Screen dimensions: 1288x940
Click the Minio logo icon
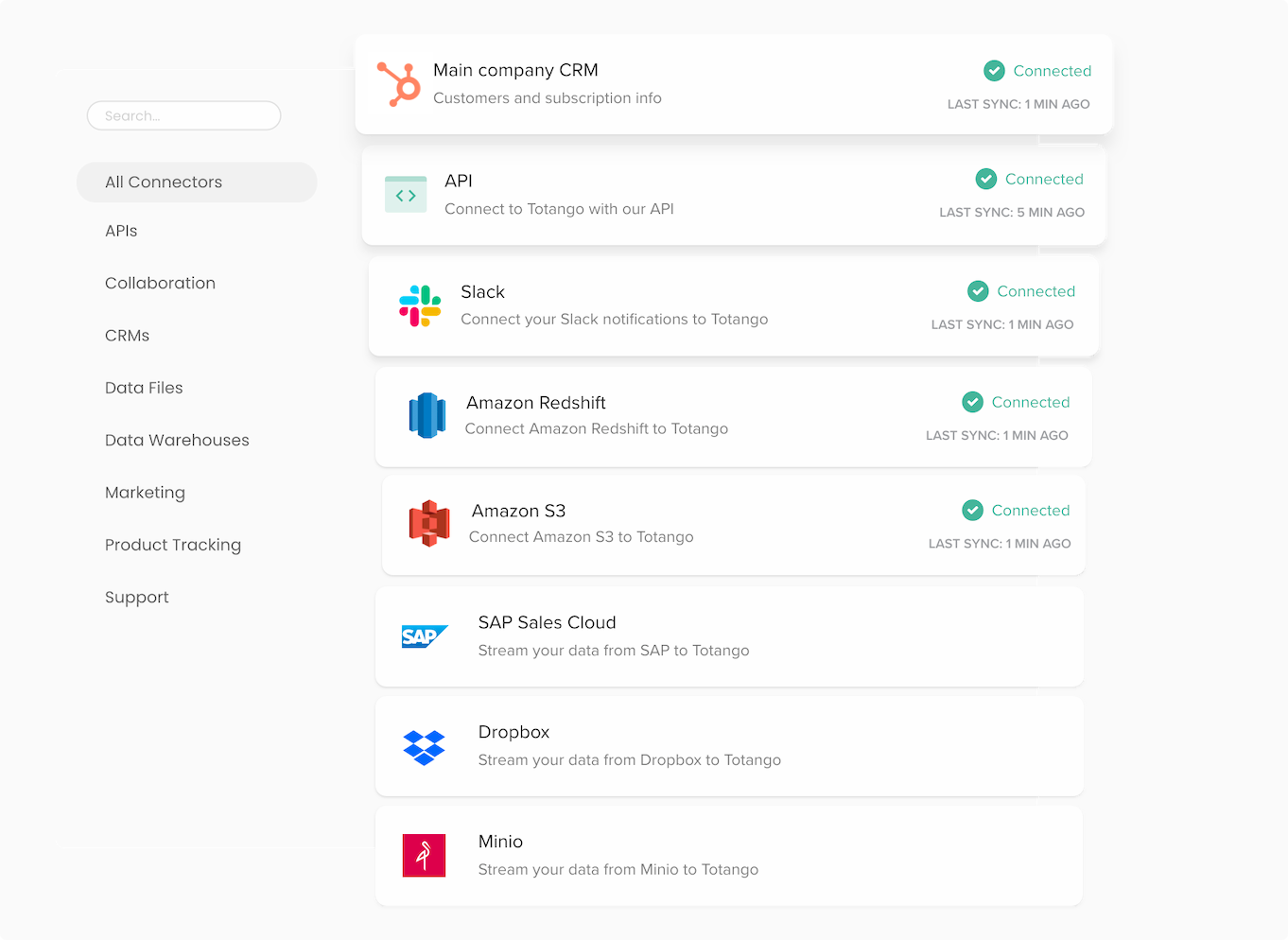tap(424, 855)
